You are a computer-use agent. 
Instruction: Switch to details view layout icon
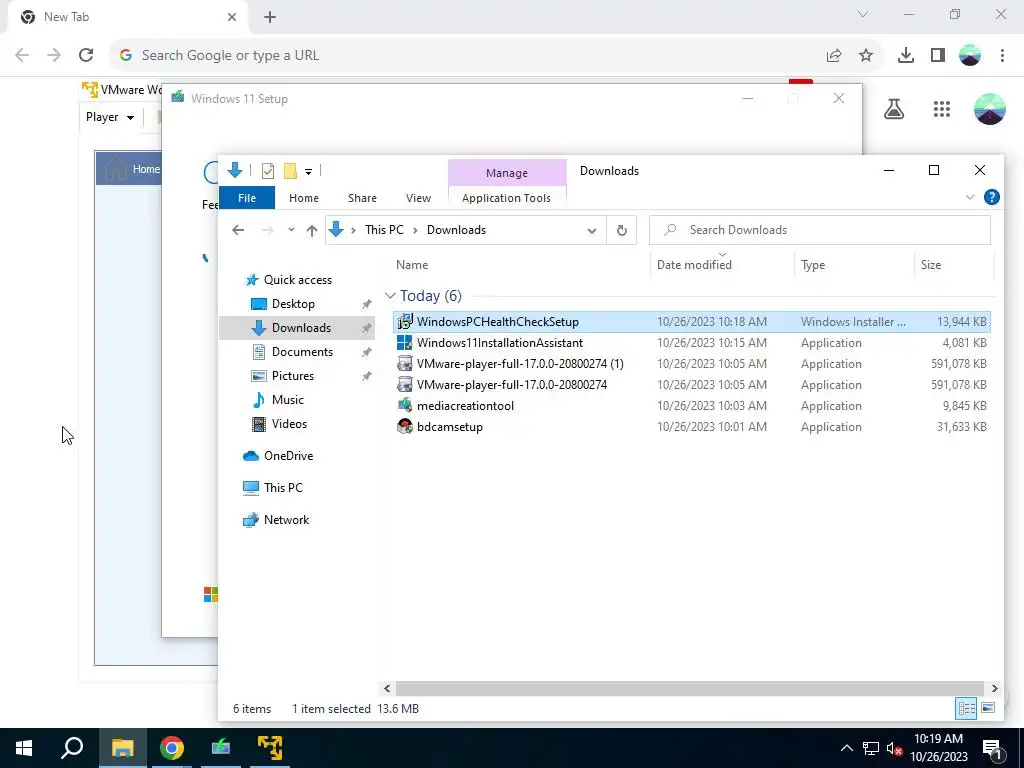(967, 709)
